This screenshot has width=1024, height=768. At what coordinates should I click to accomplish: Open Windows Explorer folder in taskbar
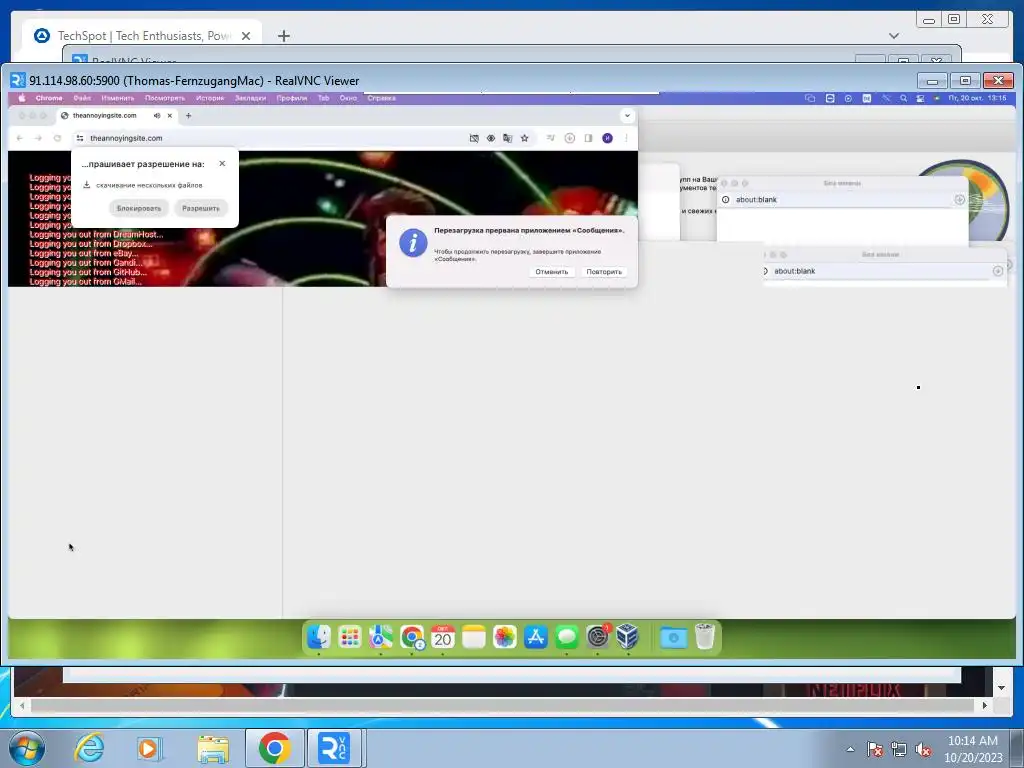pos(213,748)
